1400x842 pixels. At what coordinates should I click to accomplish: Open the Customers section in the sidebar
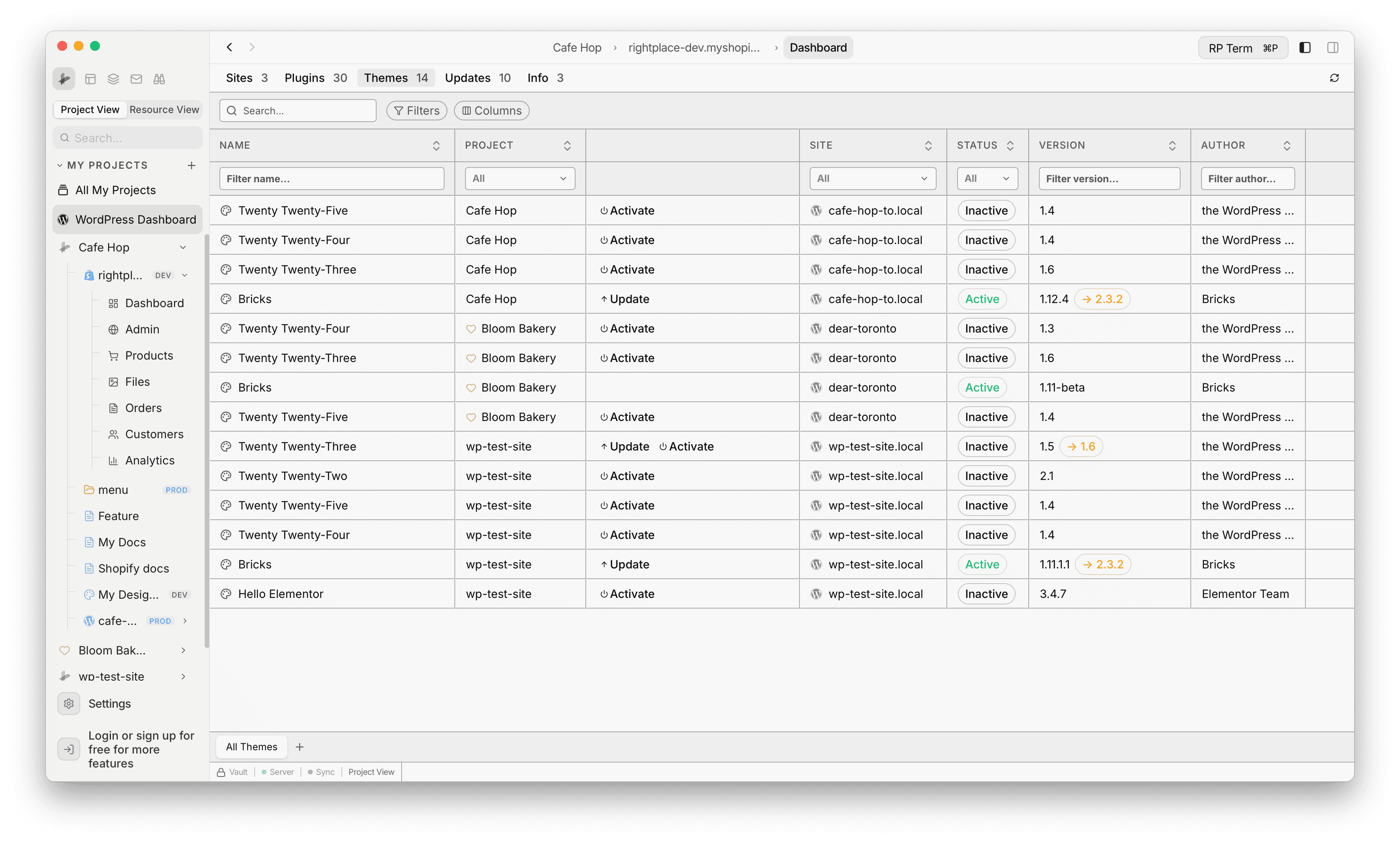coord(154,434)
